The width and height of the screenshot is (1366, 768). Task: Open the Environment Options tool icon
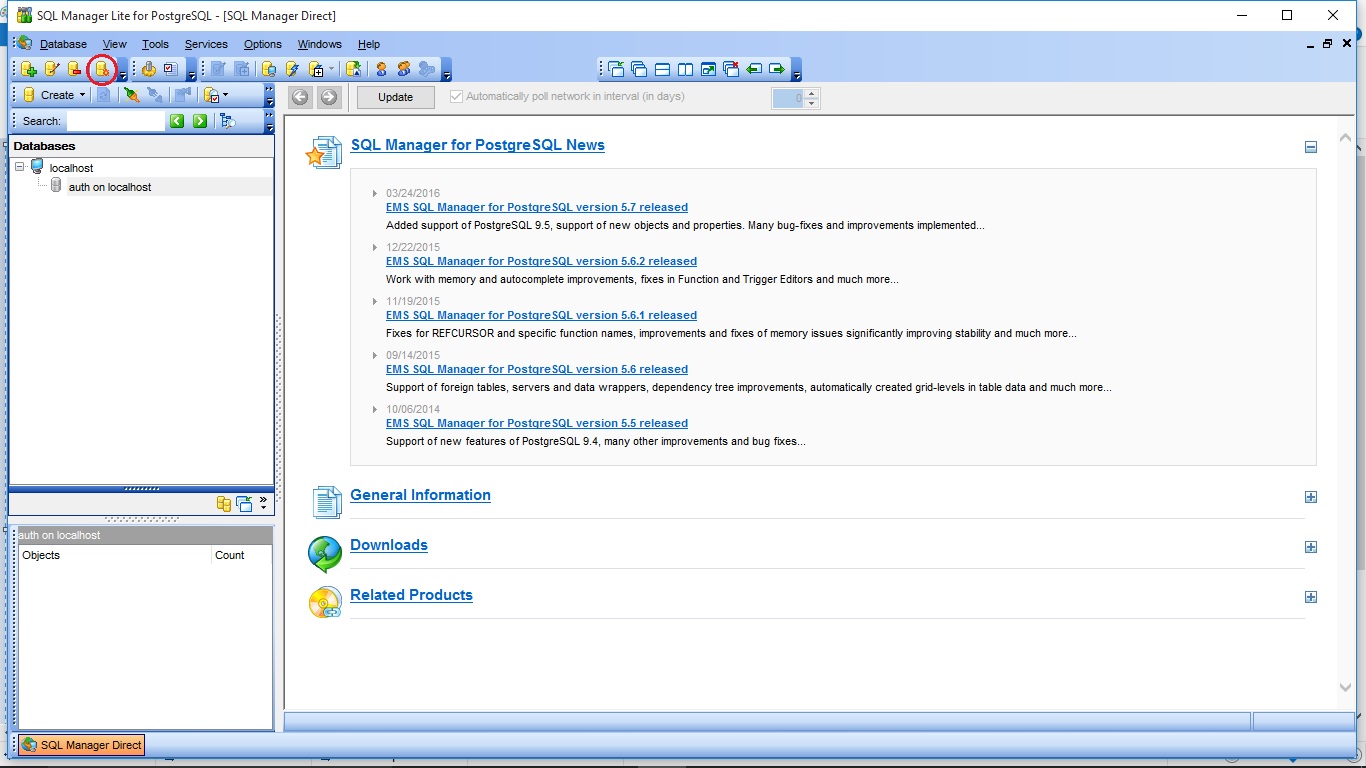(149, 69)
